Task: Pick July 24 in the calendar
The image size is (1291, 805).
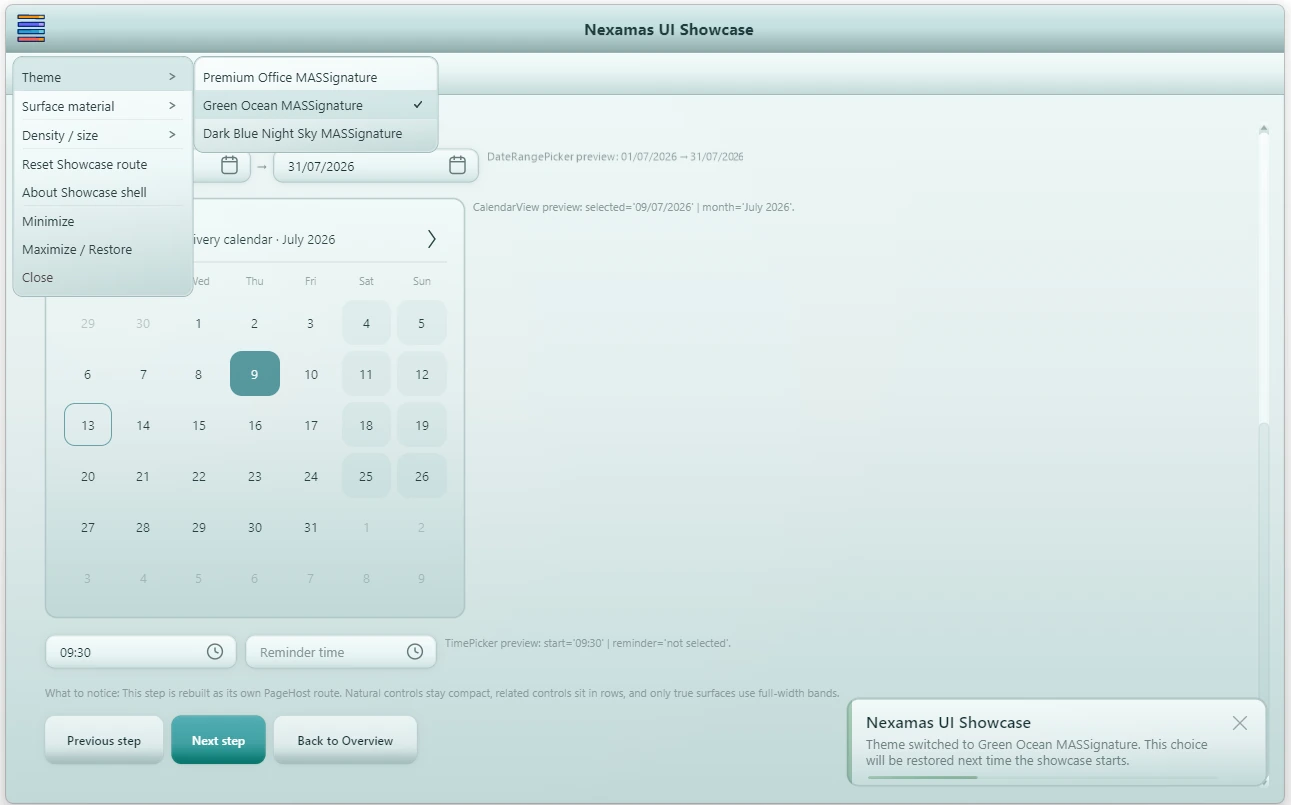Action: [311, 476]
